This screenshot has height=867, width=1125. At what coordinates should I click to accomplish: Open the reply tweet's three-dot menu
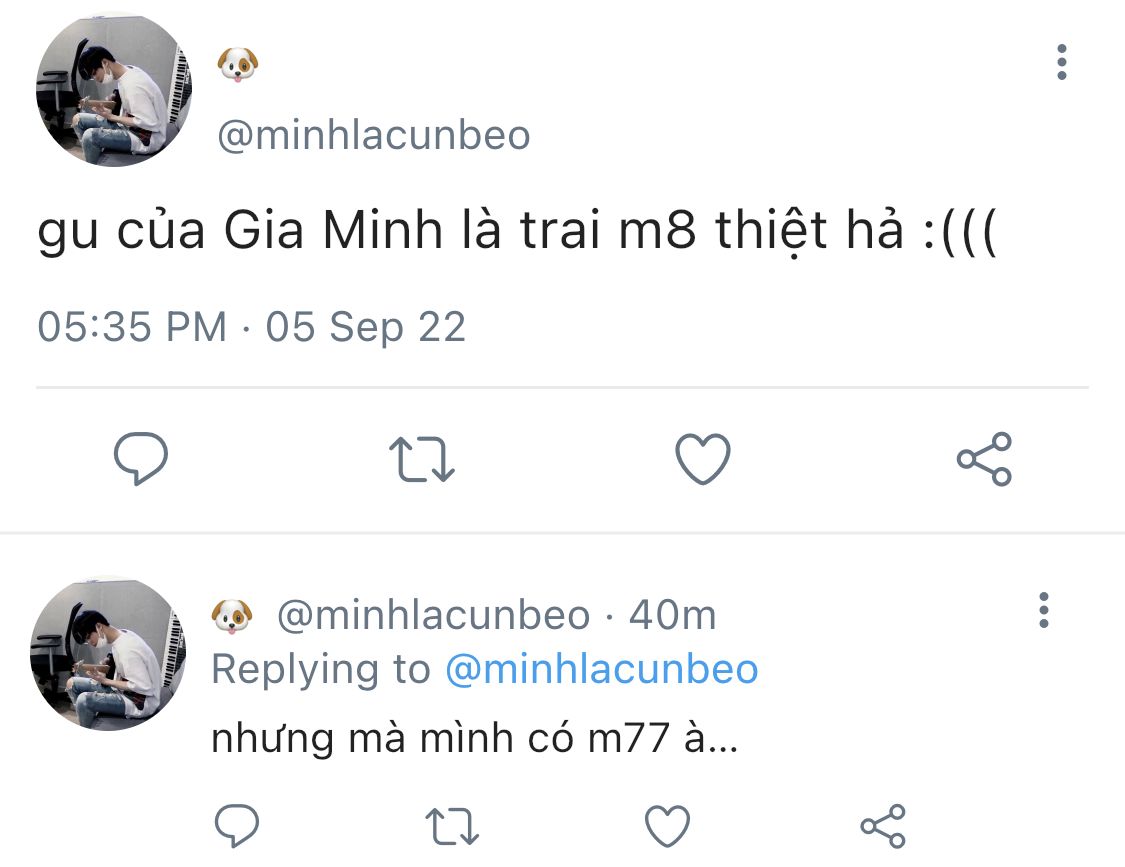pyautogui.click(x=1043, y=610)
